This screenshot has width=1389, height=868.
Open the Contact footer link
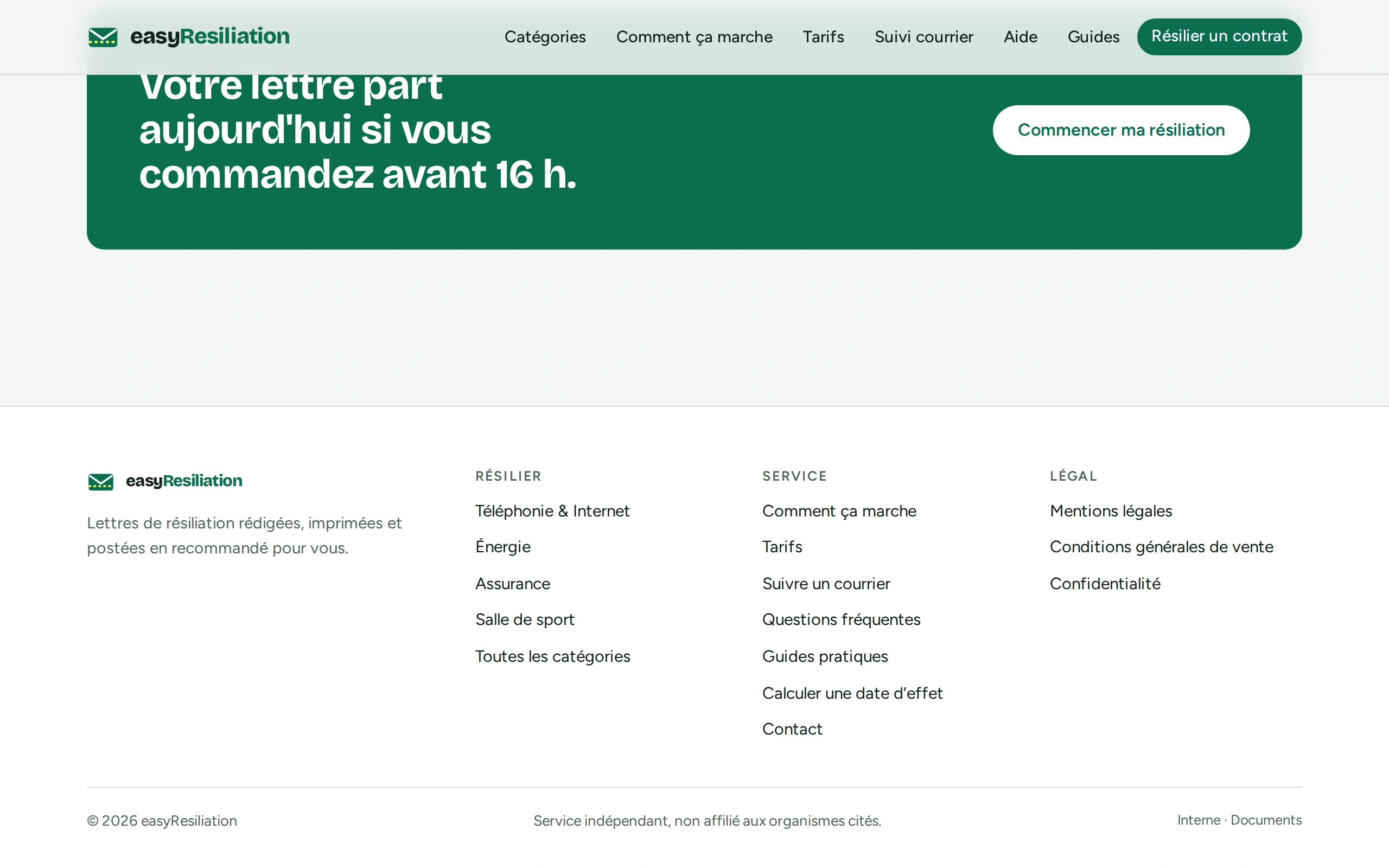(x=792, y=729)
